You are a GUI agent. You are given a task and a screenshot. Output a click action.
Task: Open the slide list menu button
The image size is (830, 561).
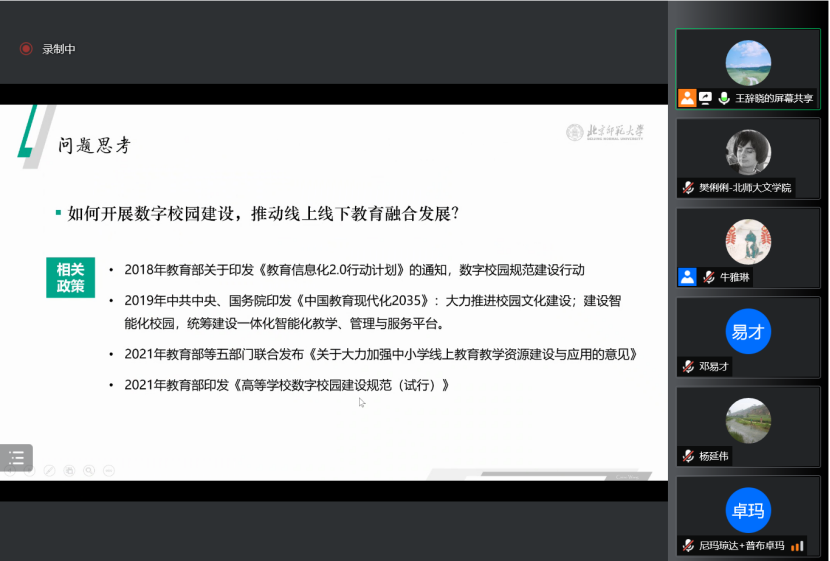click(16, 458)
